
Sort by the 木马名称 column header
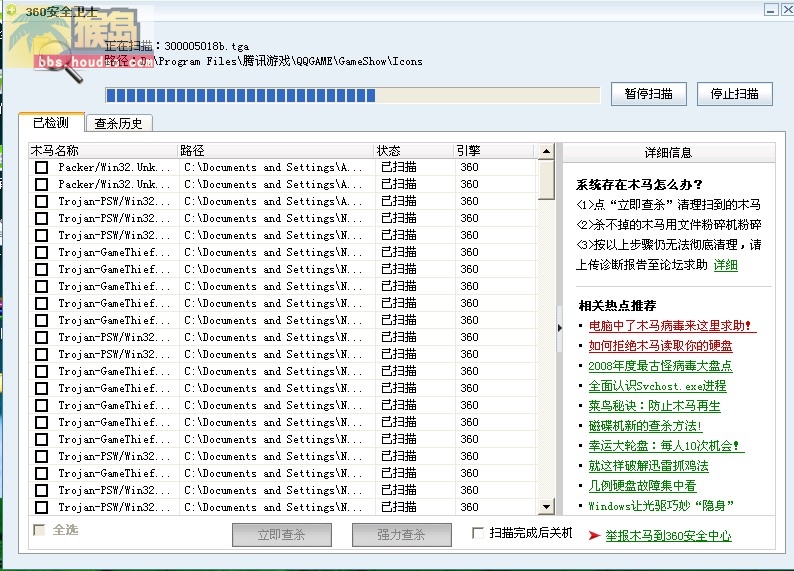click(103, 151)
